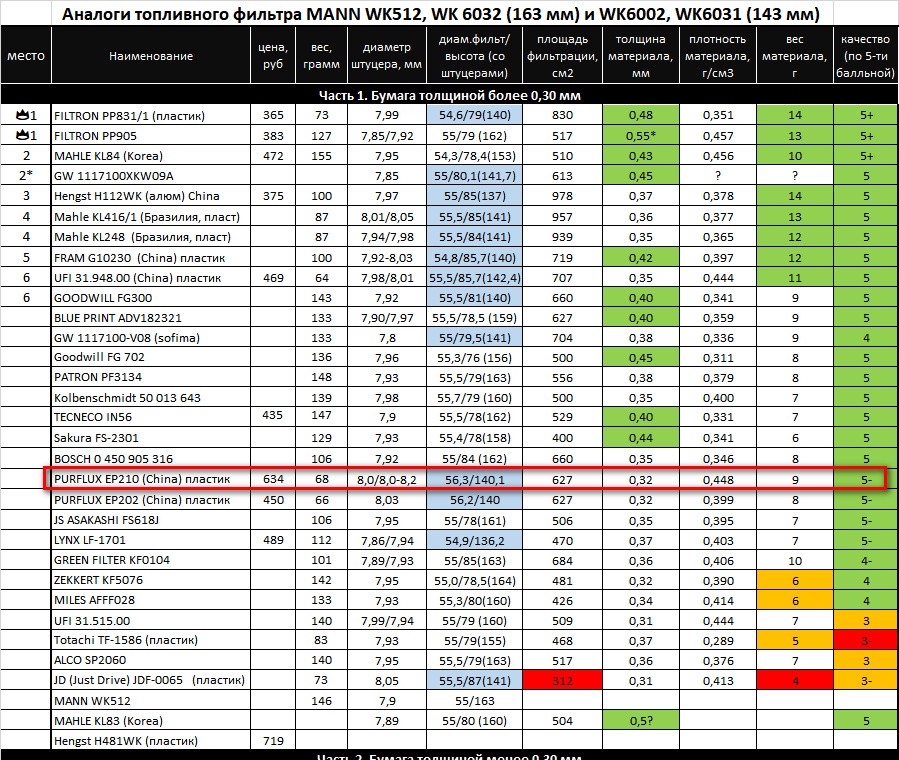This screenshot has height=760, width=899.
Task: Select cell 'Hengst H481WK (пластик)'
Action: (151, 741)
